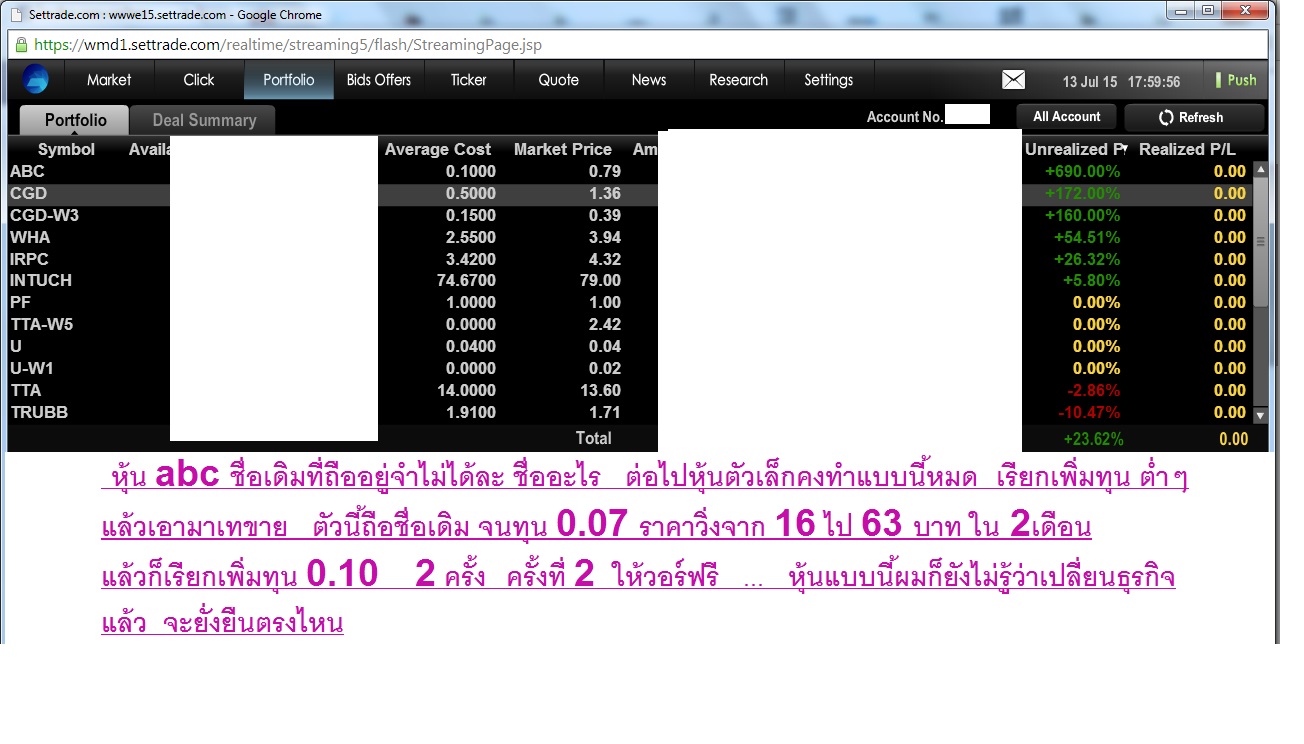Screen dimensions: 1304x744
Task: Sort by Unrealized P/L column dropdown arrow
Action: coord(1124,149)
